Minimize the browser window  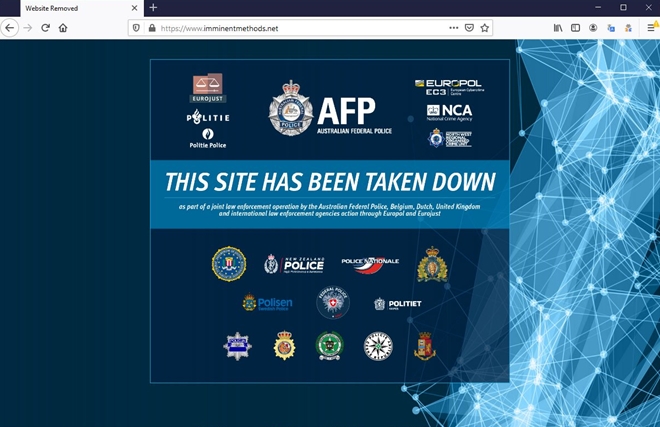(x=598, y=8)
